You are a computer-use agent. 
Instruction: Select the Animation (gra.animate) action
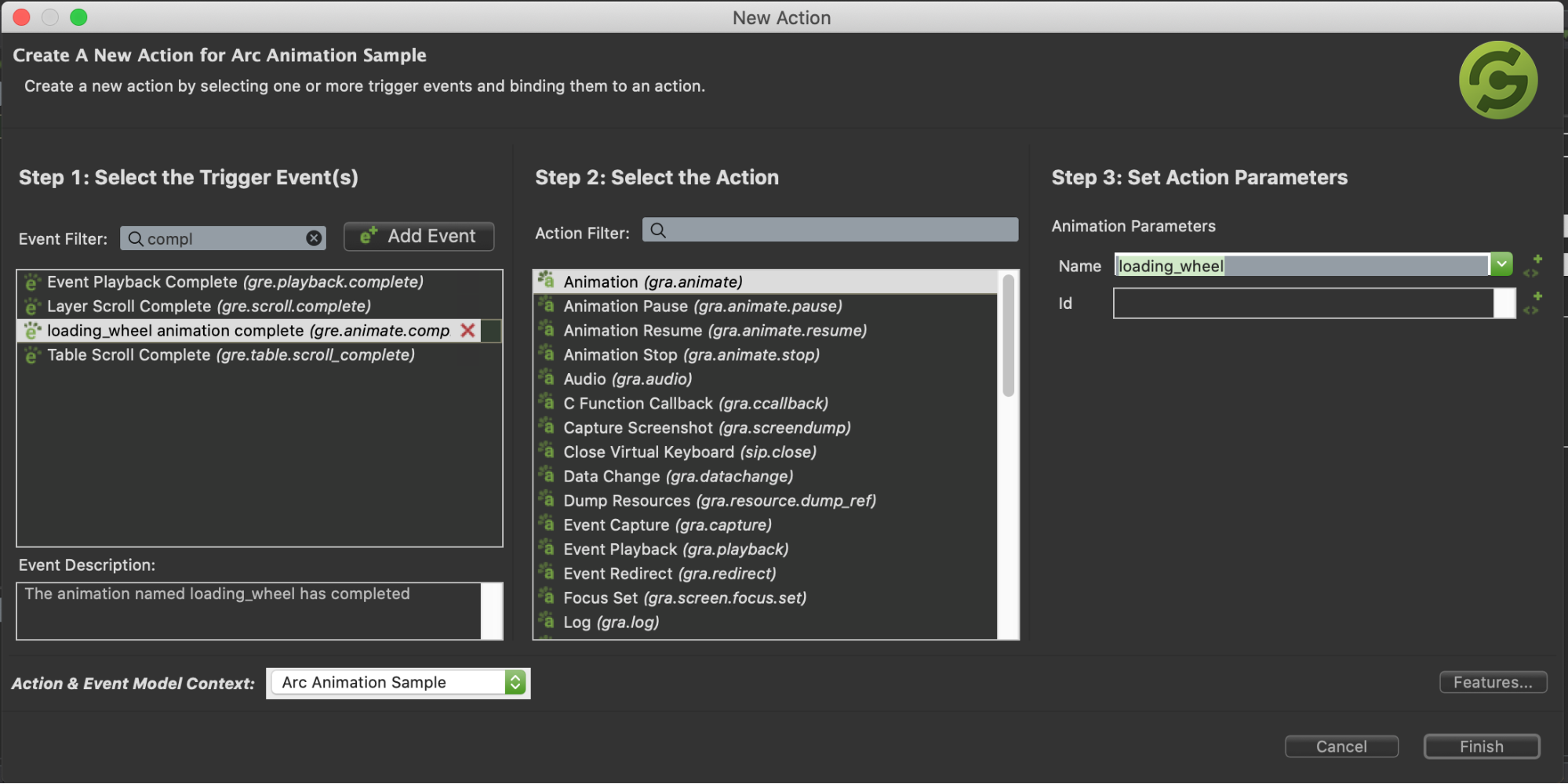pos(766,282)
